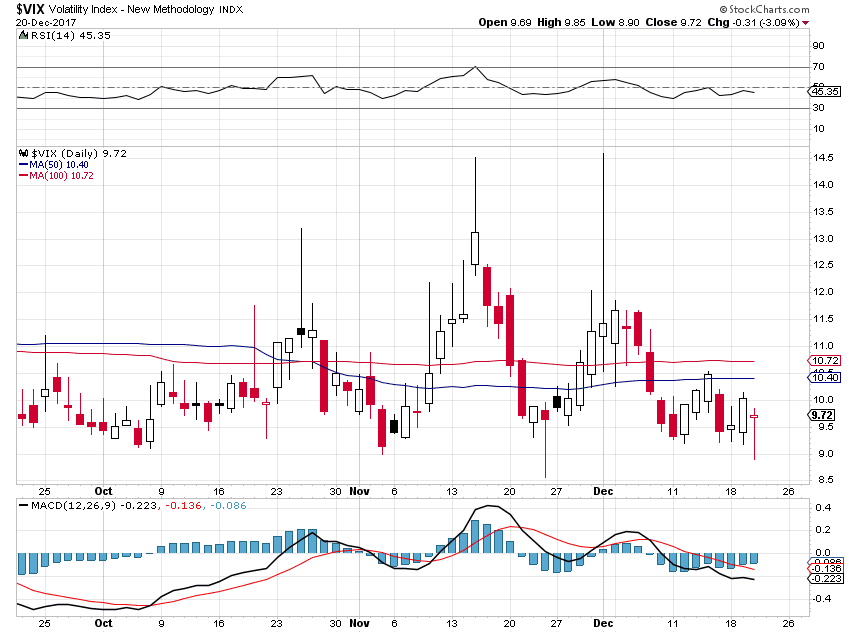Click the RSI(14) indicator icon
850x633 pixels.
(23, 35)
